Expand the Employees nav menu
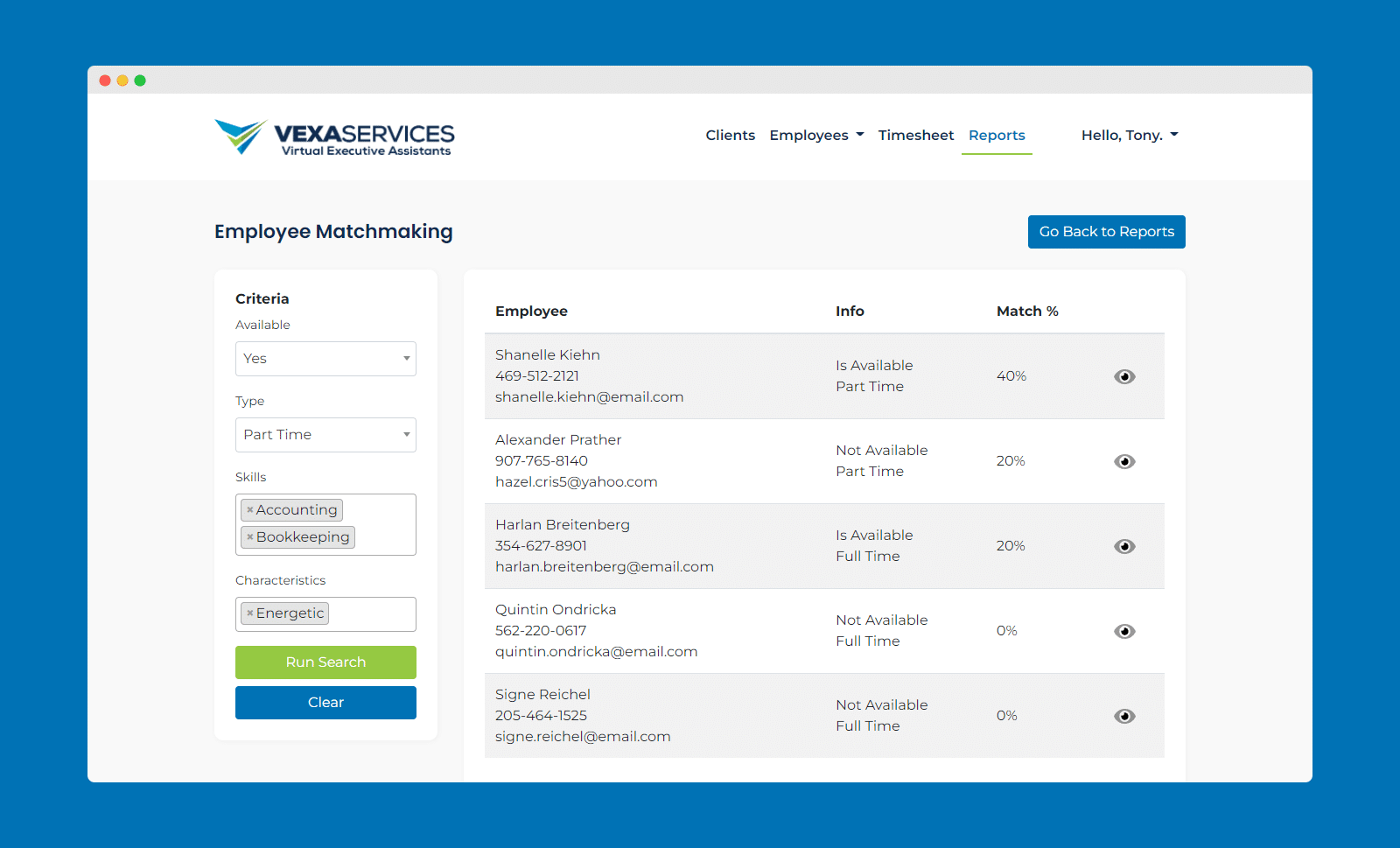Screen dimensions: 1400x848 pyautogui.click(x=816, y=135)
